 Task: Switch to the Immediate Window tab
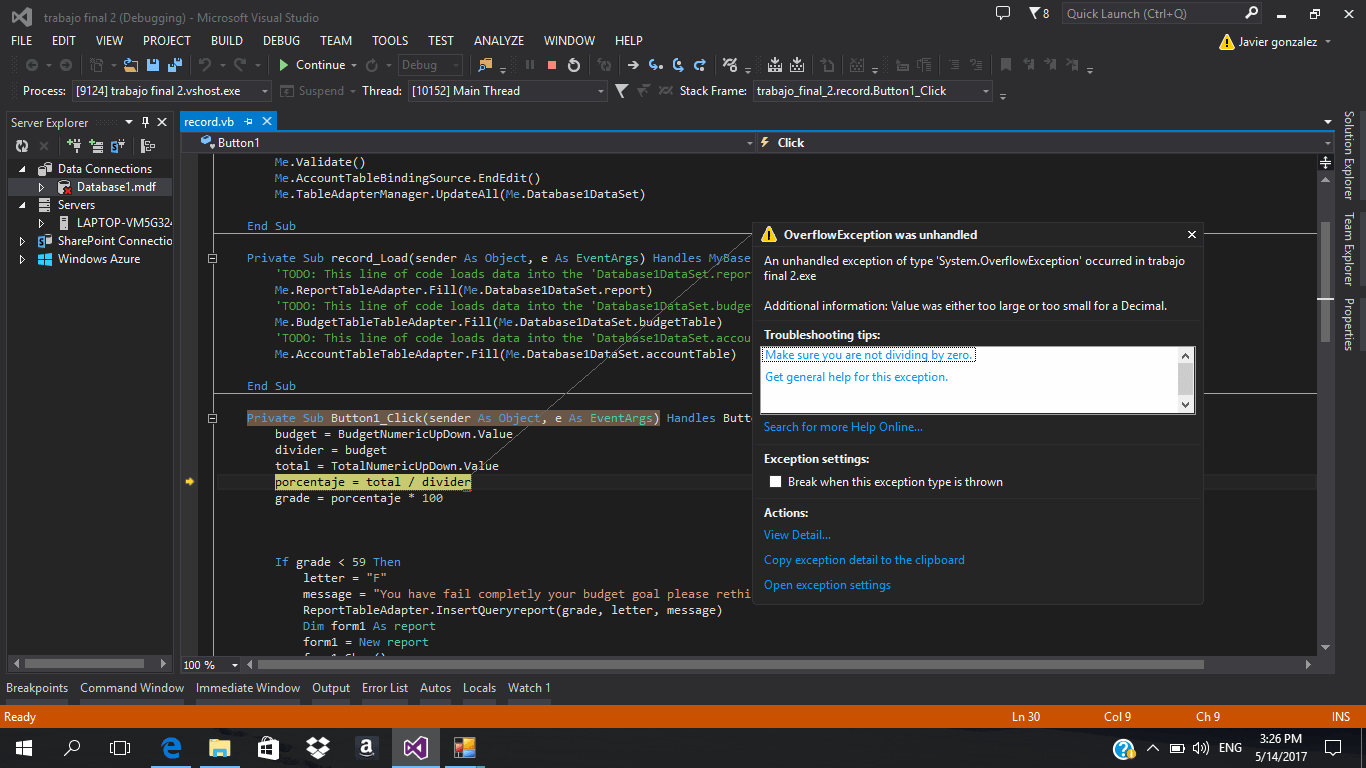coord(248,688)
